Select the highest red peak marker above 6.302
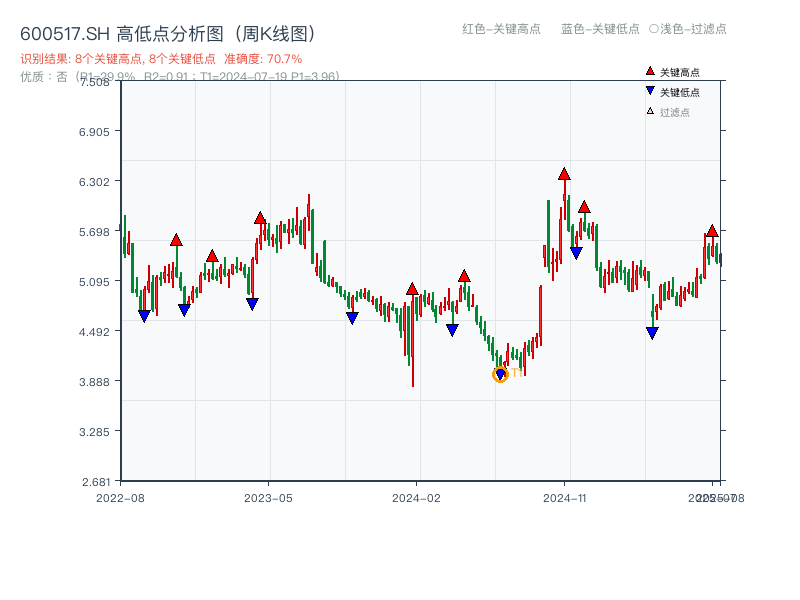Image resolution: width=800 pixels, height=600 pixels. click(564, 174)
